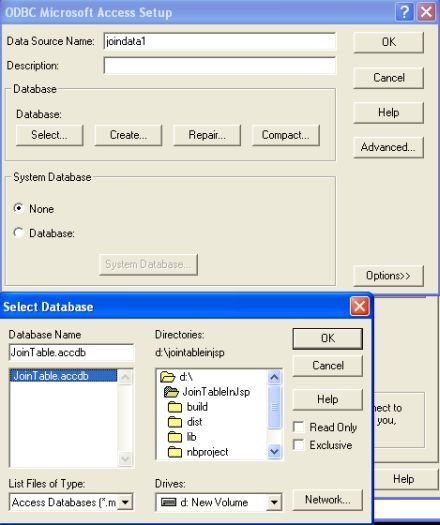The height and width of the screenshot is (525, 440).
Task: Click the drive icon in Drives box
Action: [x=169, y=502]
